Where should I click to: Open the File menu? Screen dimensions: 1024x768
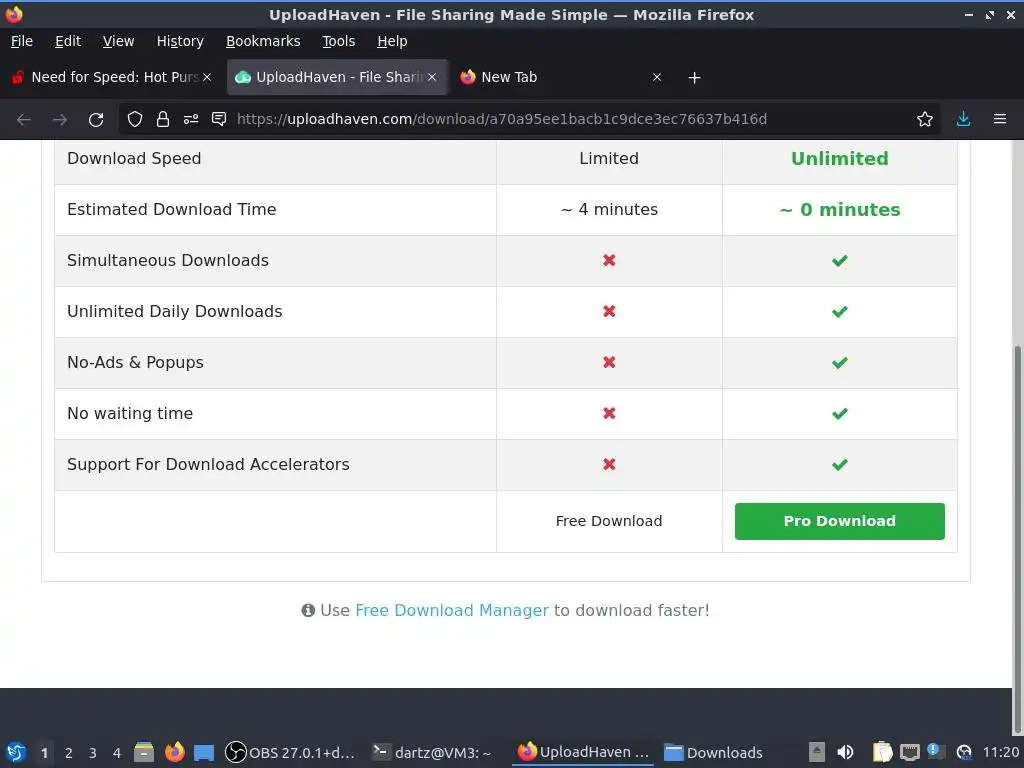click(x=22, y=41)
